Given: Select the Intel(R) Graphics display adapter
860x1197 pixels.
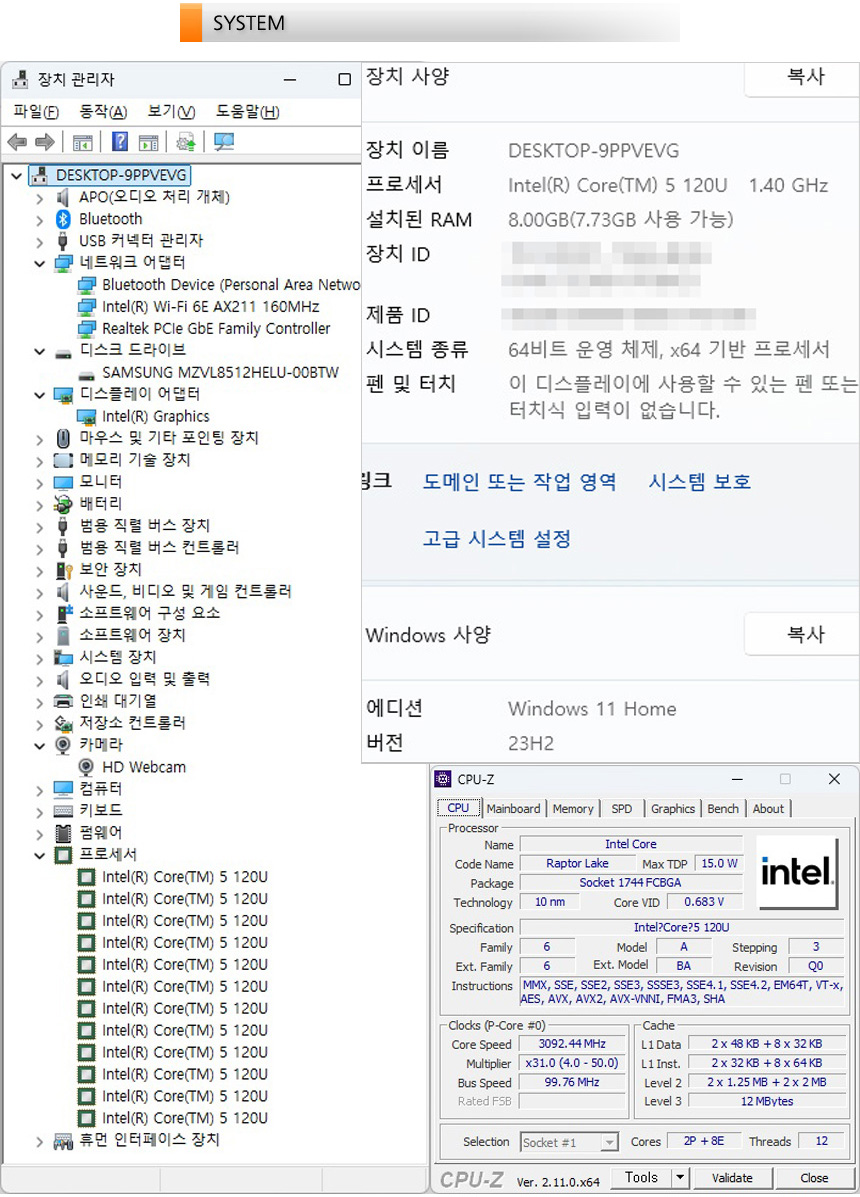Looking at the screenshot, I should point(155,416).
